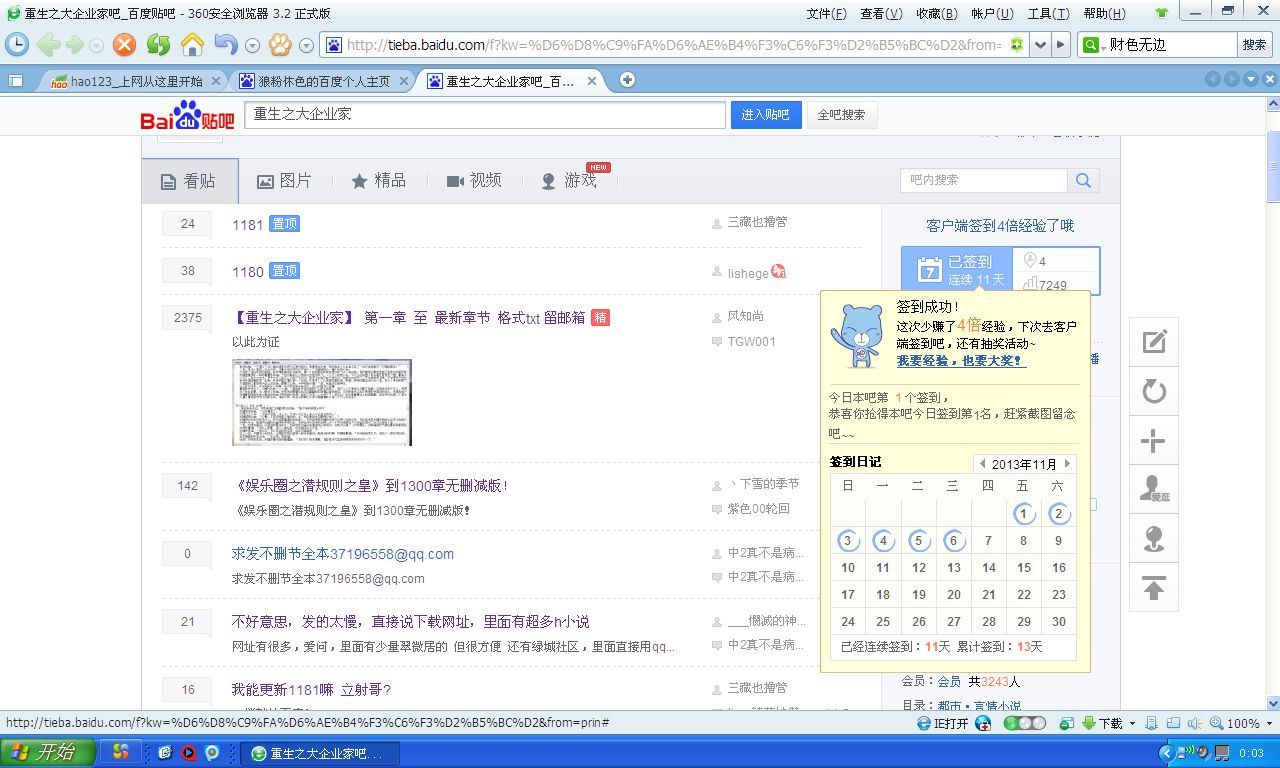Click the 已签到 sign-in button
Viewport: 1280px width, 768px height.
pyautogui.click(x=957, y=271)
